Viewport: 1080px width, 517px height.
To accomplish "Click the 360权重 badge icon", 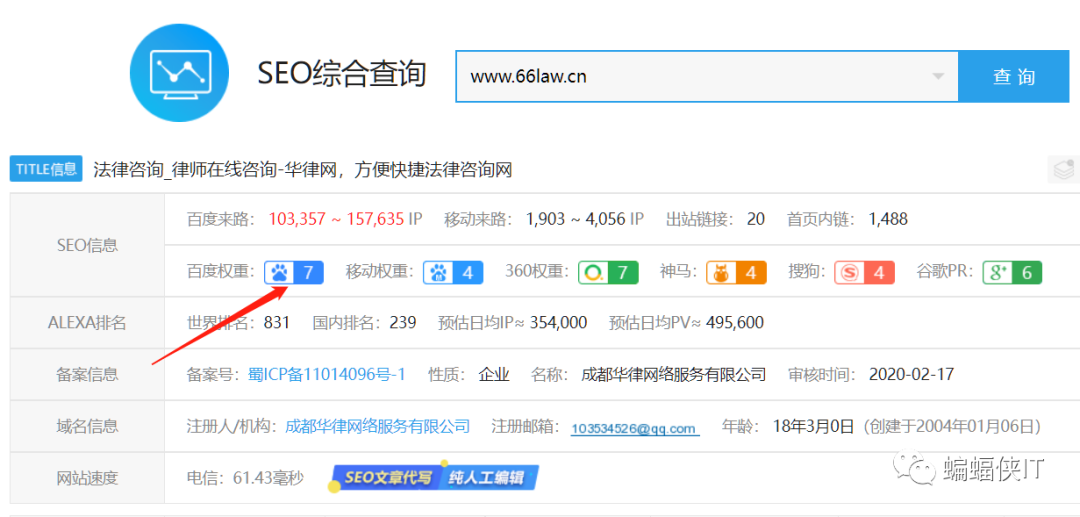I will (608, 273).
